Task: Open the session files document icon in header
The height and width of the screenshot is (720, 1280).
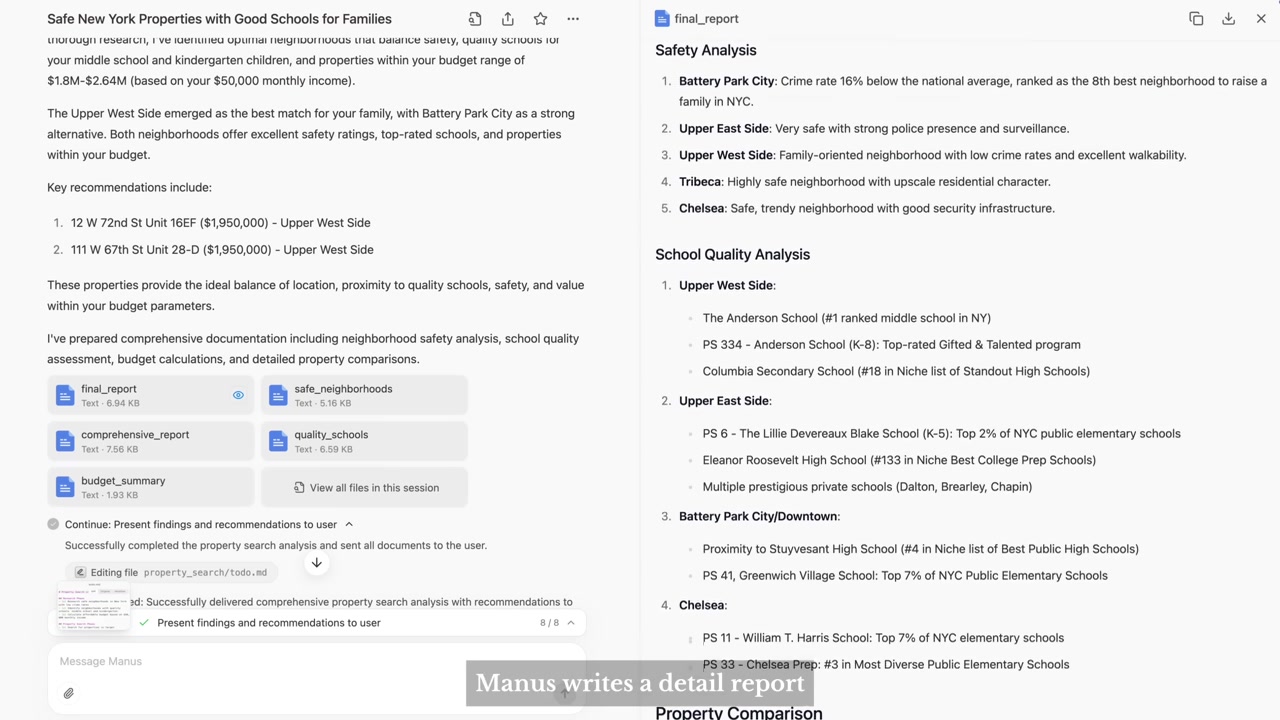Action: pos(475,19)
